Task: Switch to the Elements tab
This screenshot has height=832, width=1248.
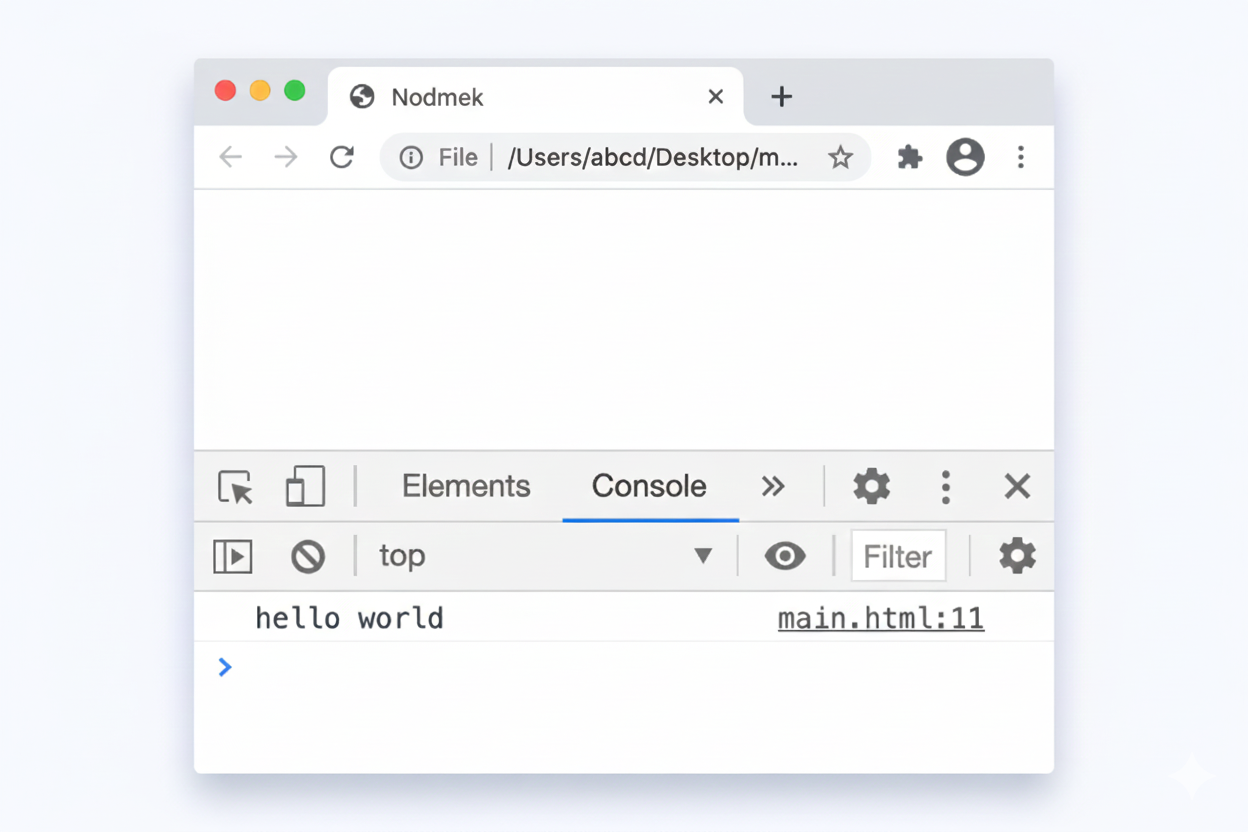Action: pyautogui.click(x=465, y=487)
